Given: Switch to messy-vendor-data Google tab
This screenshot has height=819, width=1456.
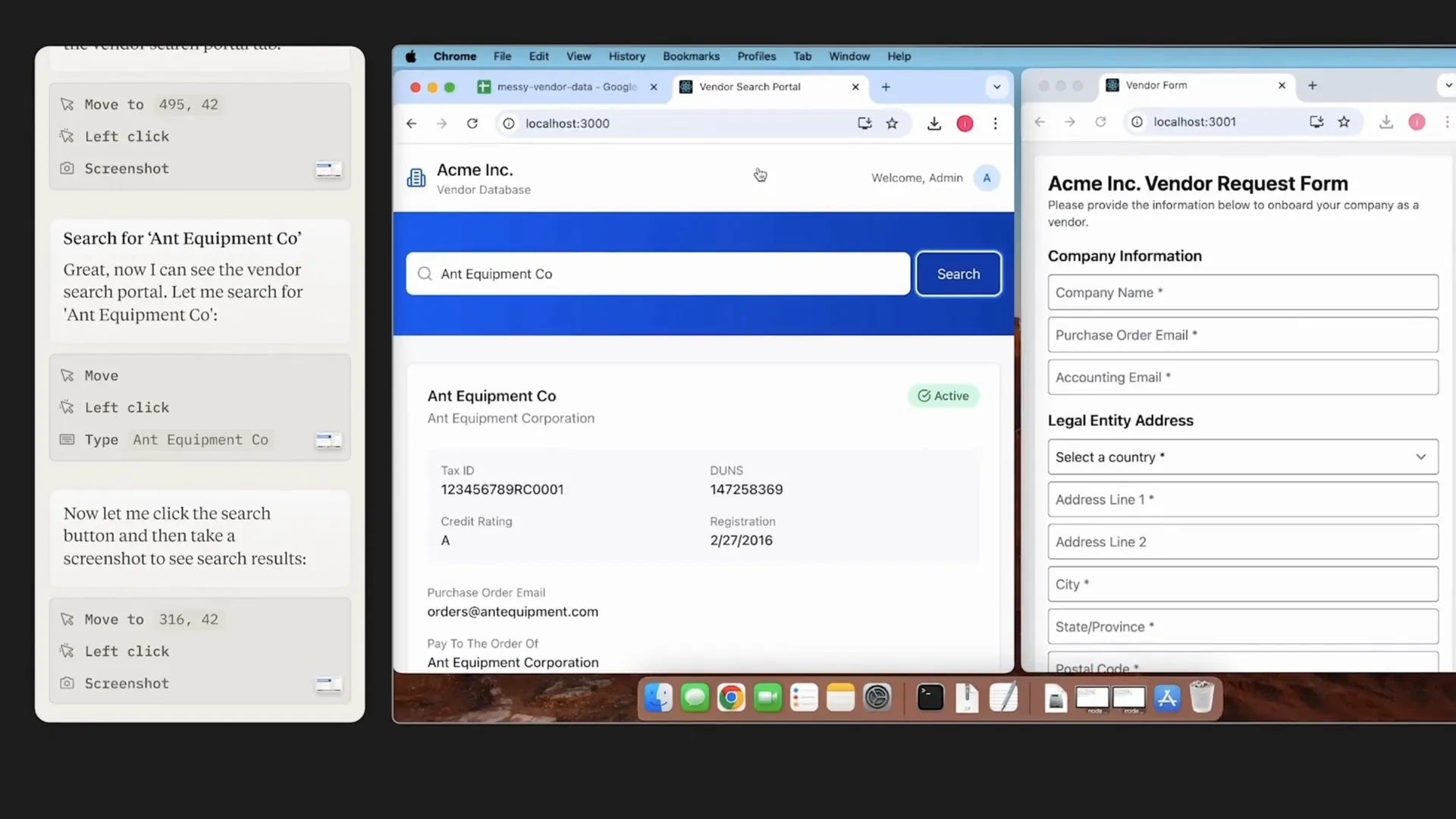Looking at the screenshot, I should pos(566,87).
